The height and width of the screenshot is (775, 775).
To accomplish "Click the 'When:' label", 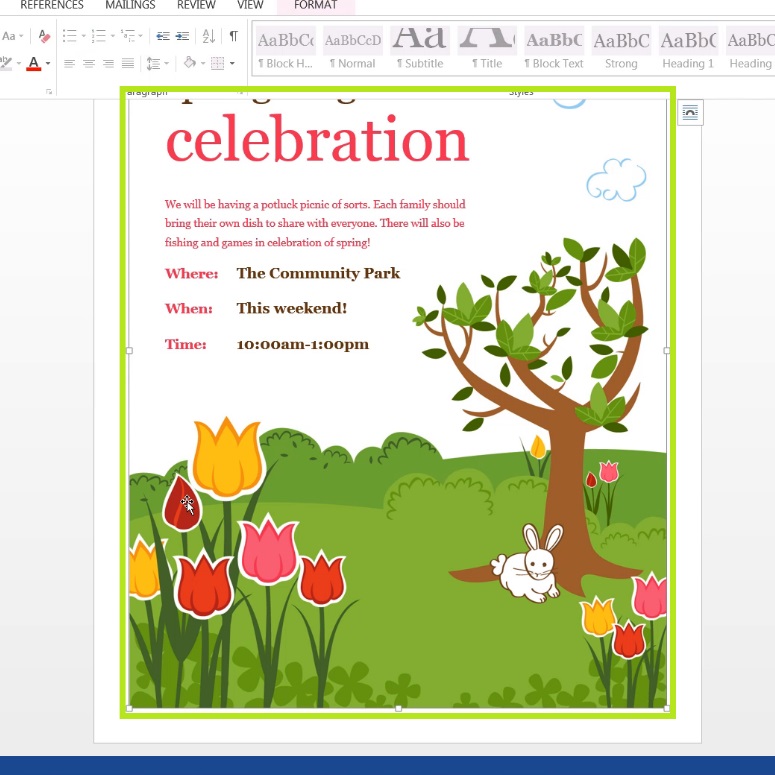I will pyautogui.click(x=188, y=308).
